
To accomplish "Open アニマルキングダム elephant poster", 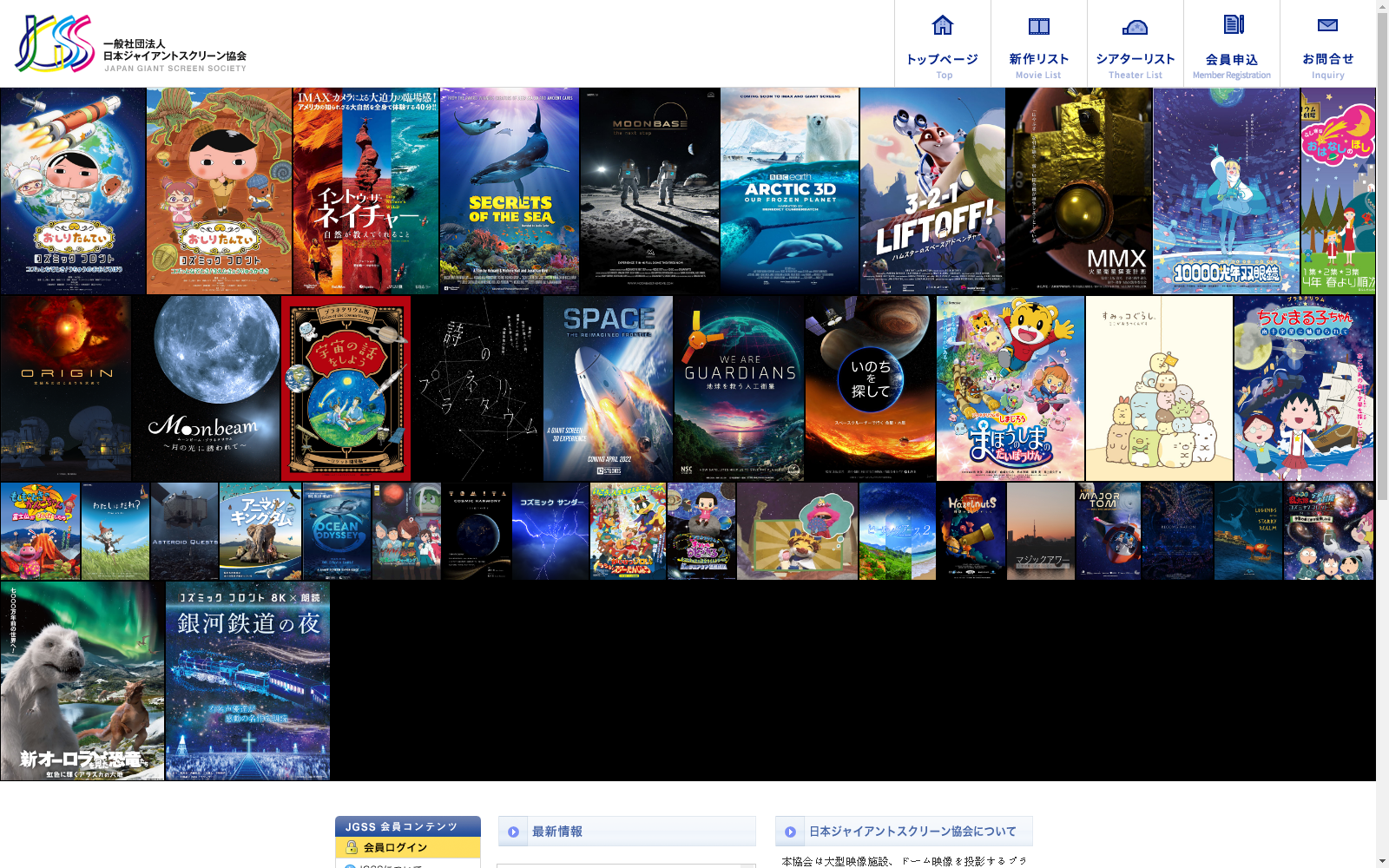I will 260,531.
